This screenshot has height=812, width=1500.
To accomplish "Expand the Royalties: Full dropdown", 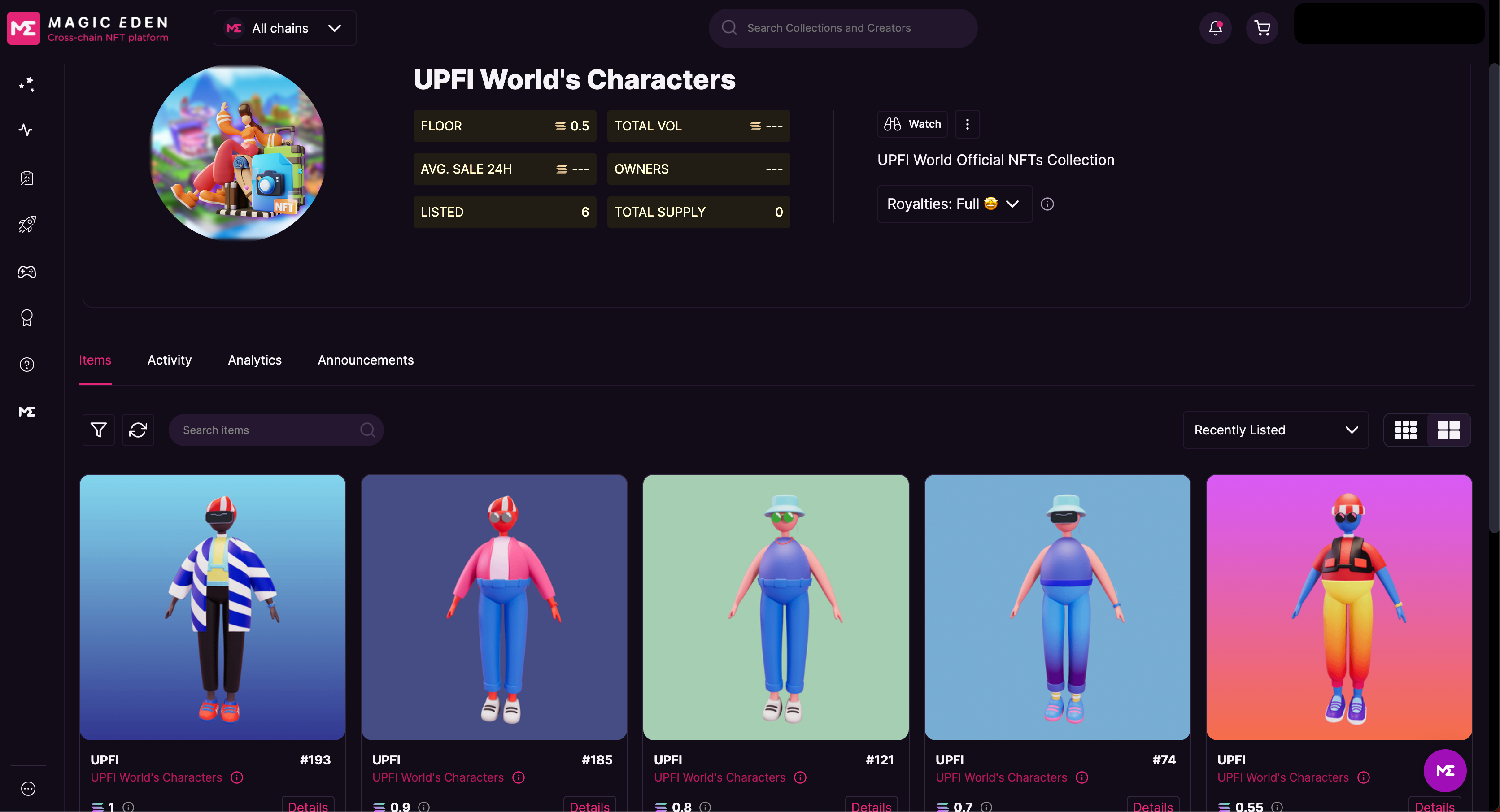I will [955, 204].
